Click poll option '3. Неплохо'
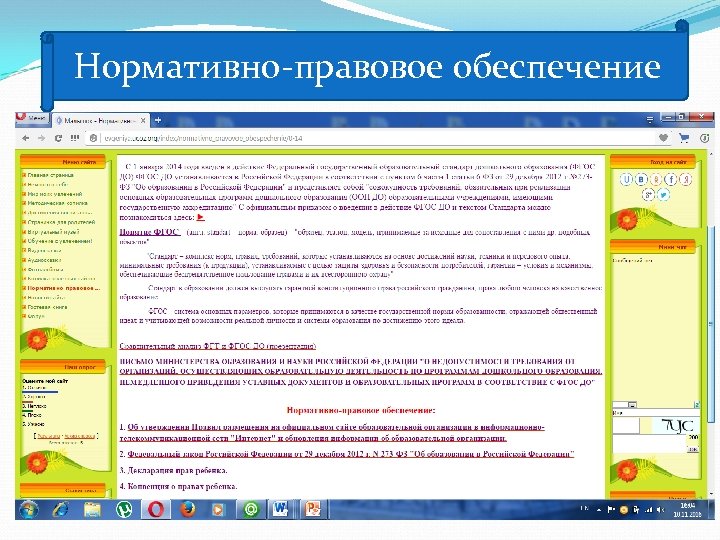 [x=34, y=406]
